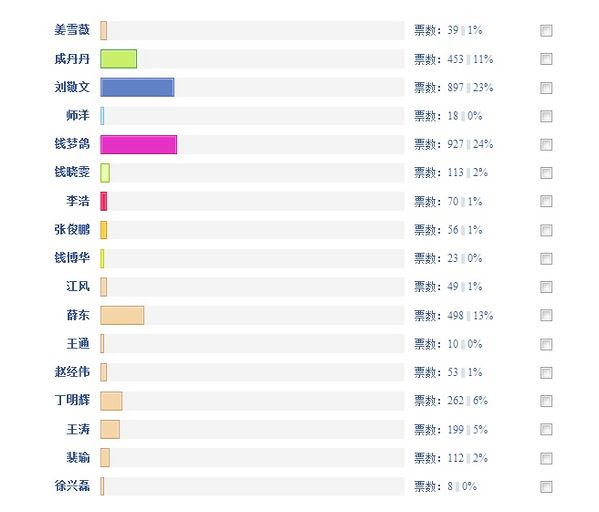This screenshot has height=512, width=599.
Task: Select the checkbox for 薛东
Action: tap(546, 315)
